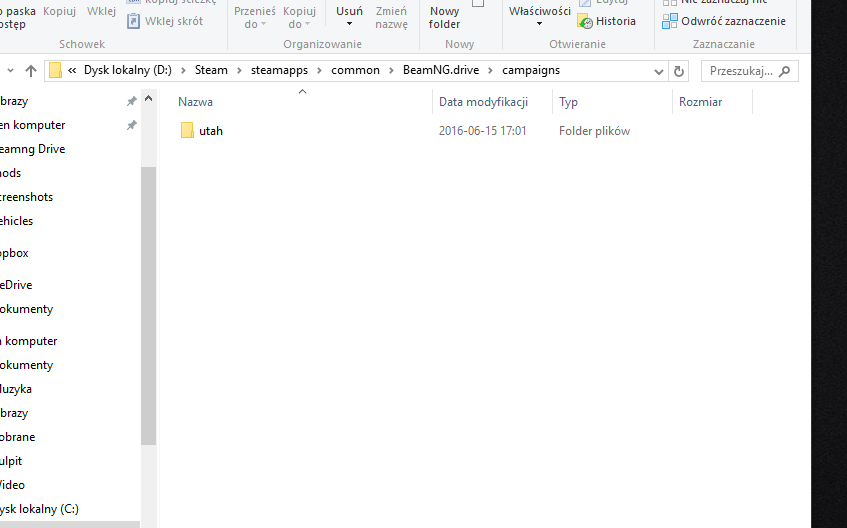847x528 pixels.
Task: Go up one folder level with up arrow
Action: coord(31,71)
